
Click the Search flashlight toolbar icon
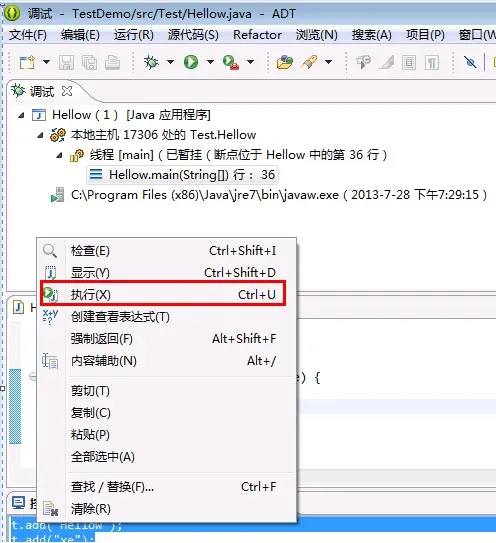pyautogui.click(x=309, y=63)
